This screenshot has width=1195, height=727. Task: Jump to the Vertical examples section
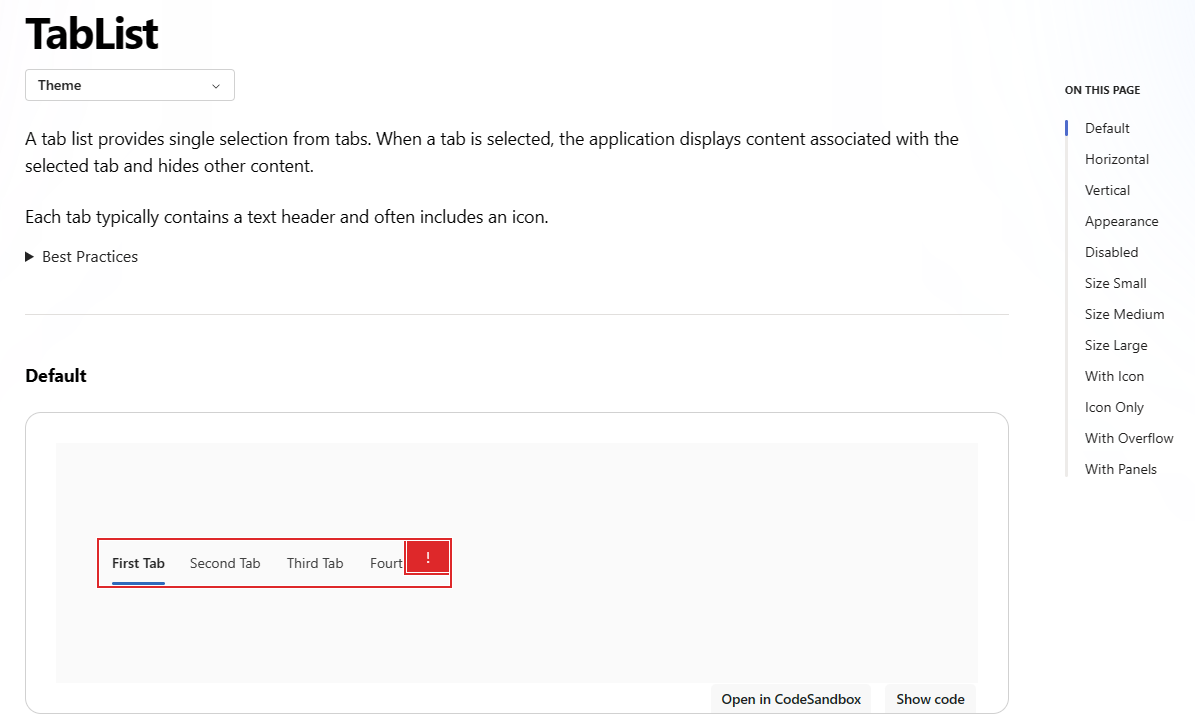[x=1107, y=190]
